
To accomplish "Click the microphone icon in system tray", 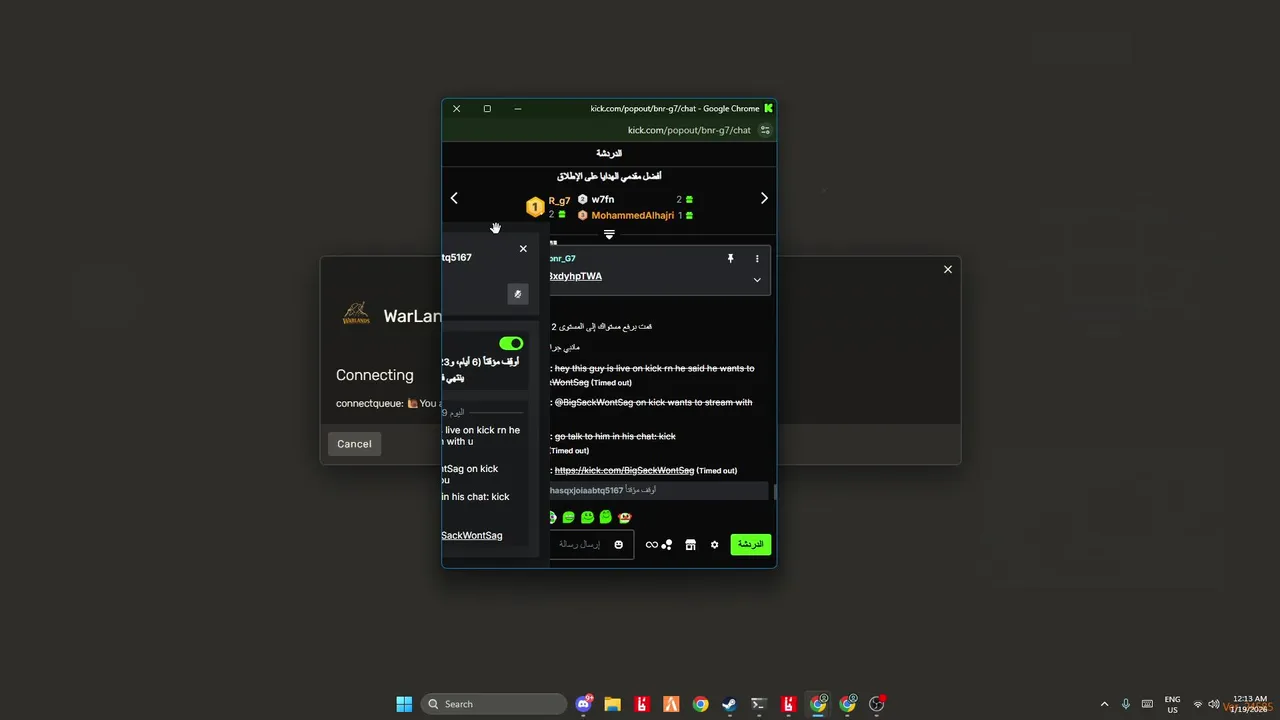I will point(1126,704).
